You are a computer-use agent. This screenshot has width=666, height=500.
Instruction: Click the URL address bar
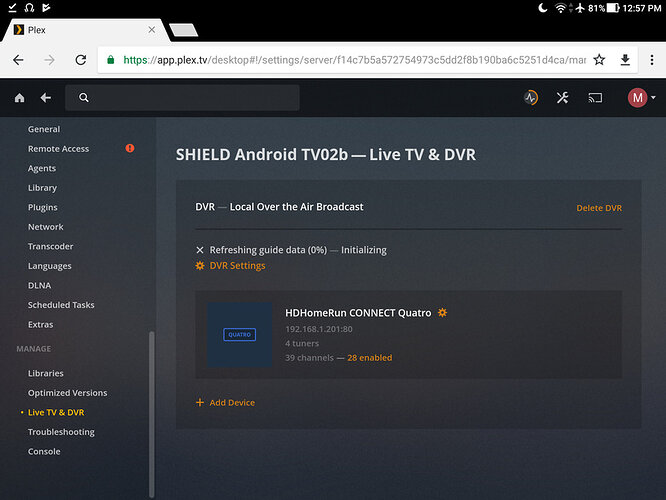click(x=355, y=60)
